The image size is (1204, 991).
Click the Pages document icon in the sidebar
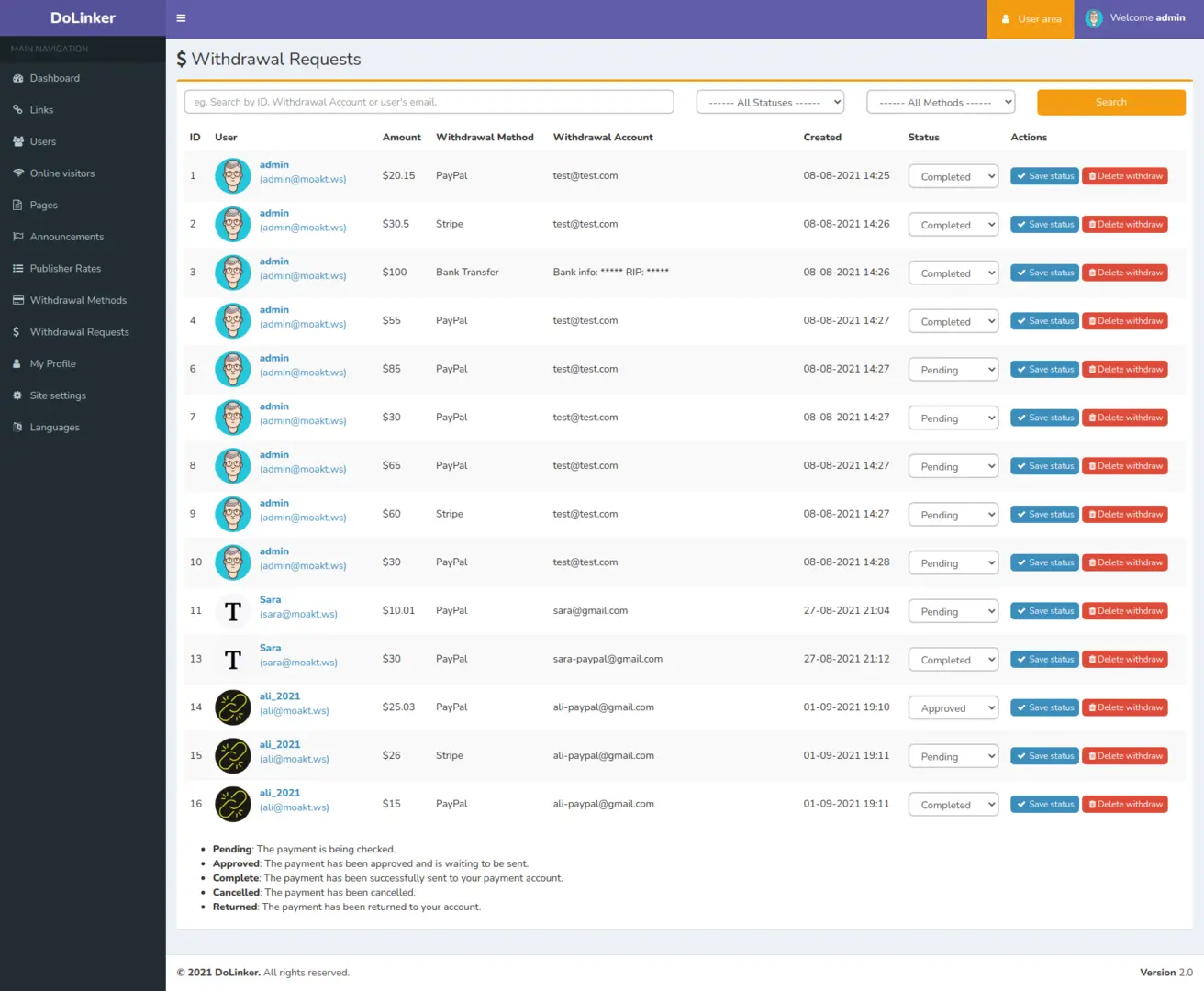17,206
